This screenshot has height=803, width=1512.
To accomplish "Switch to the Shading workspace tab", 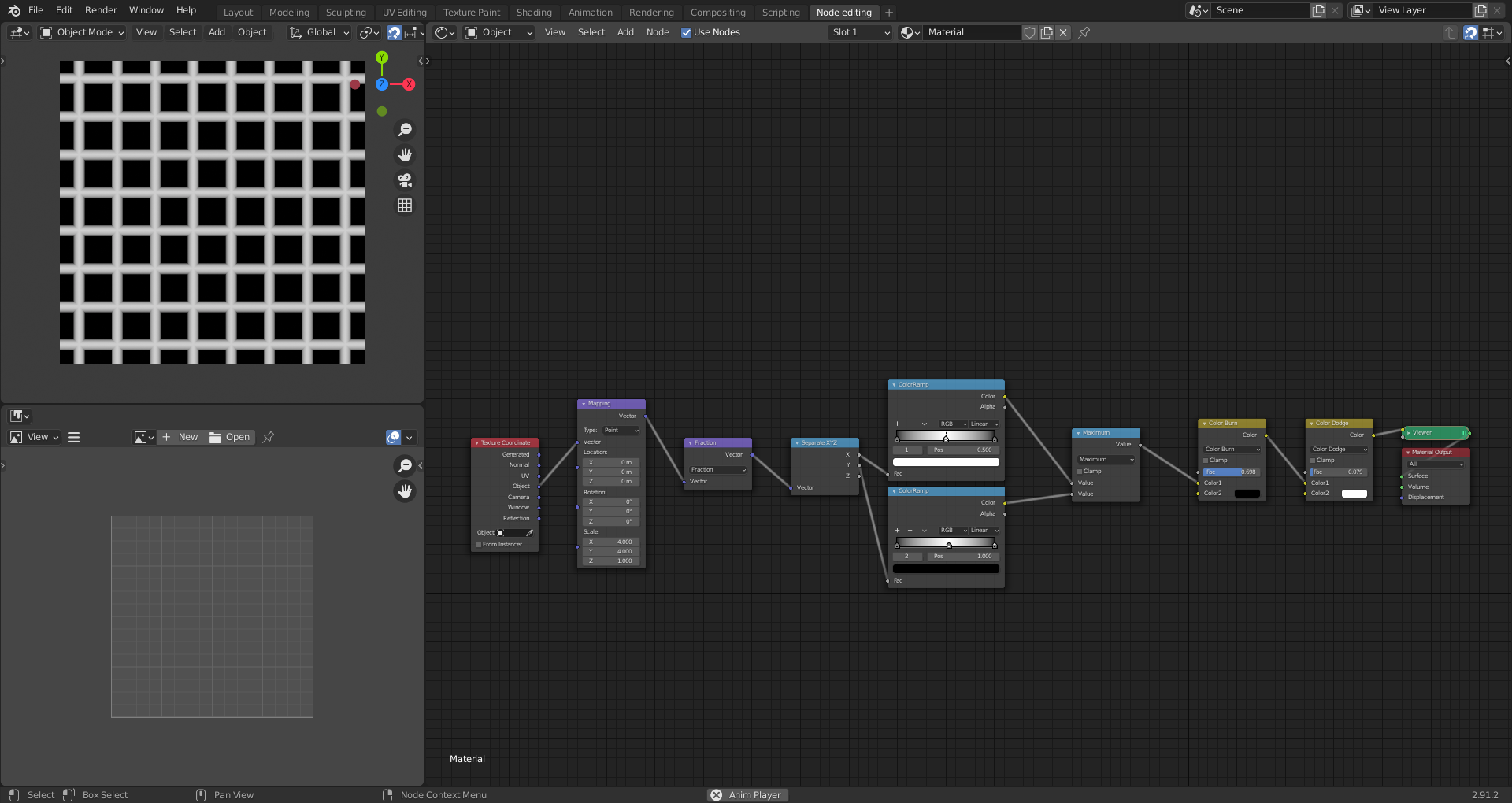I will 534,13.
